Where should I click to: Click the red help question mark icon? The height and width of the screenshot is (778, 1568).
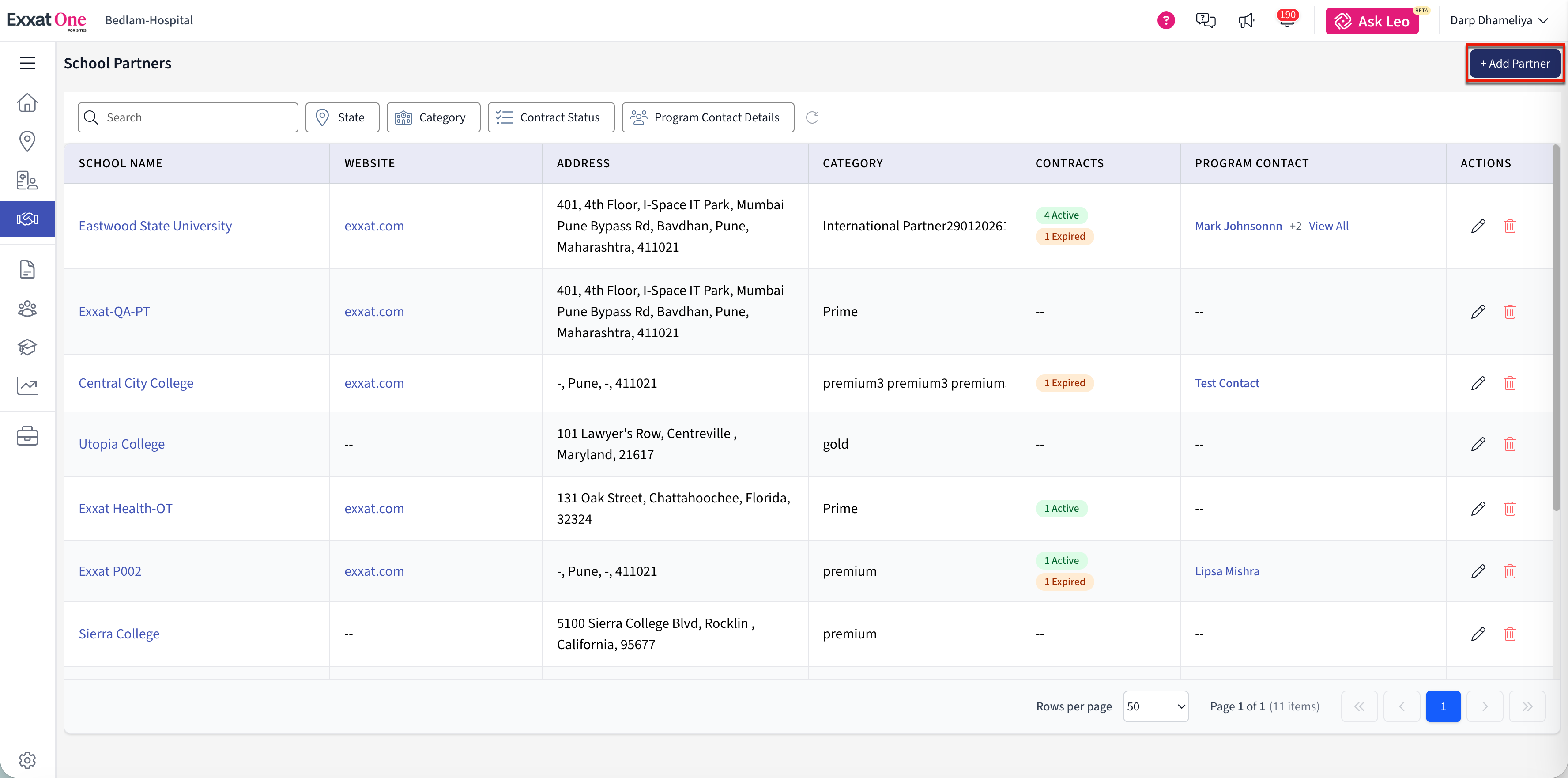[1166, 20]
